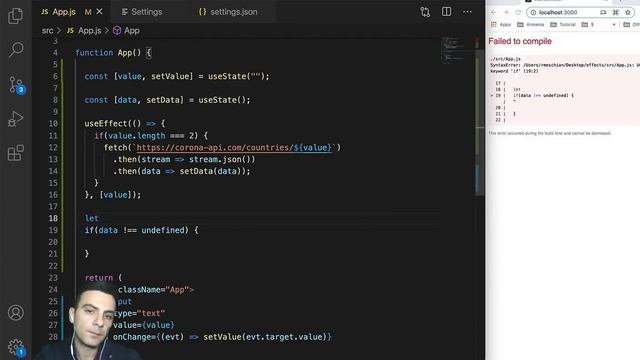This screenshot has height=360, width=640.
Task: Close the App.js editor tab
Action: pyautogui.click(x=99, y=12)
